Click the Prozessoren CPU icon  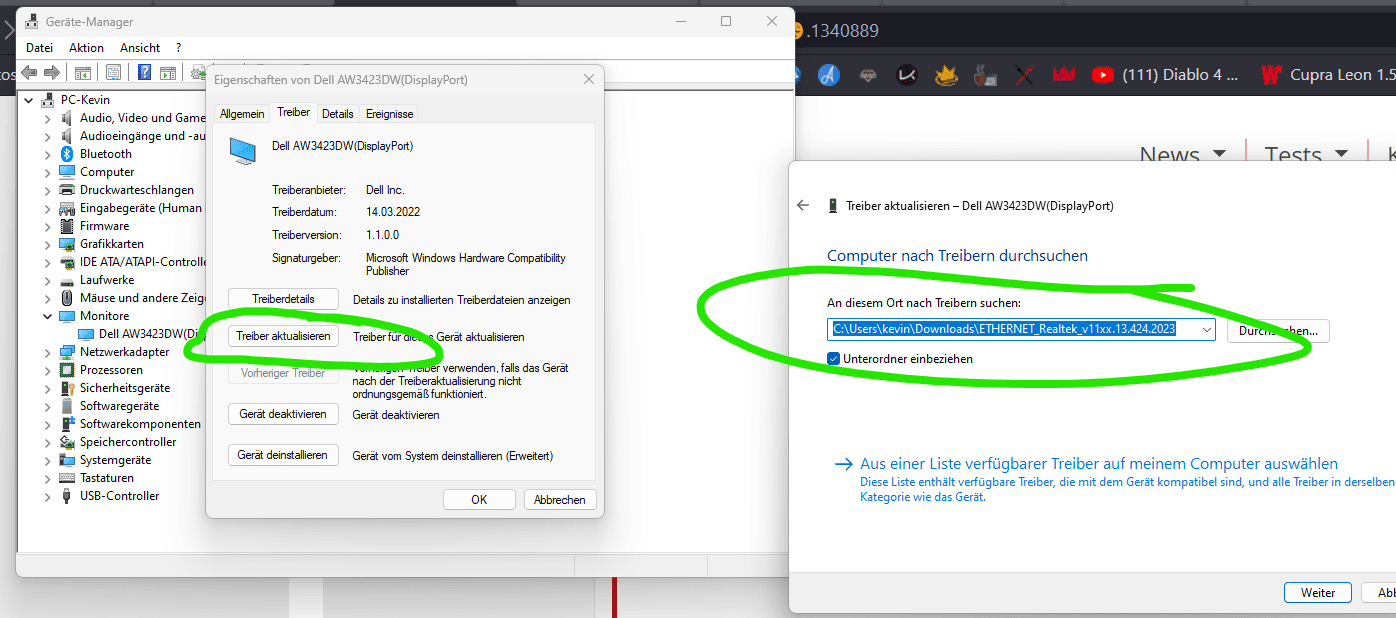[67, 370]
